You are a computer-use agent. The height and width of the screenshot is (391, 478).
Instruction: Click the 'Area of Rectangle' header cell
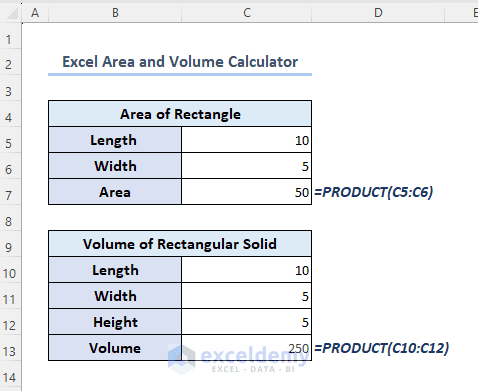(180, 114)
